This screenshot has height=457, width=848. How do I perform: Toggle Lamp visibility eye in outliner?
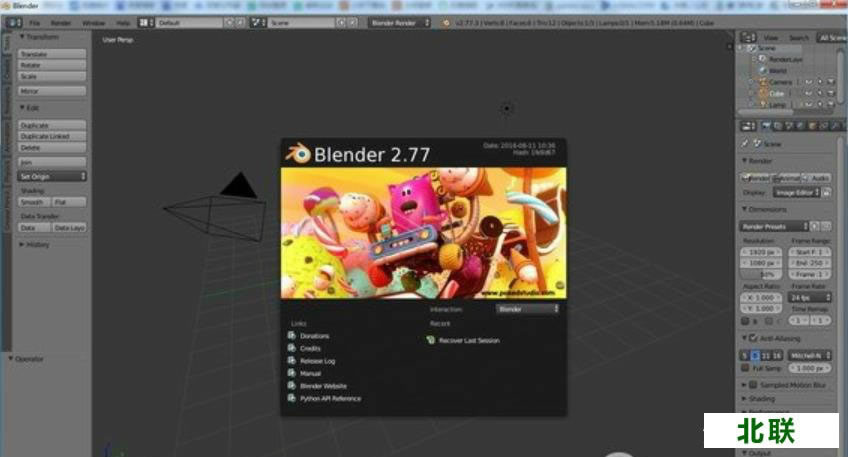point(809,104)
